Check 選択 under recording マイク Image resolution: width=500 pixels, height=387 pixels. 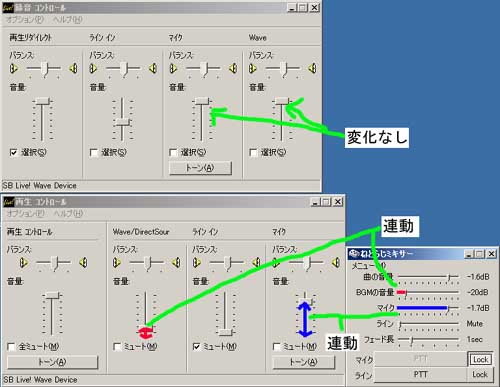[x=173, y=153]
